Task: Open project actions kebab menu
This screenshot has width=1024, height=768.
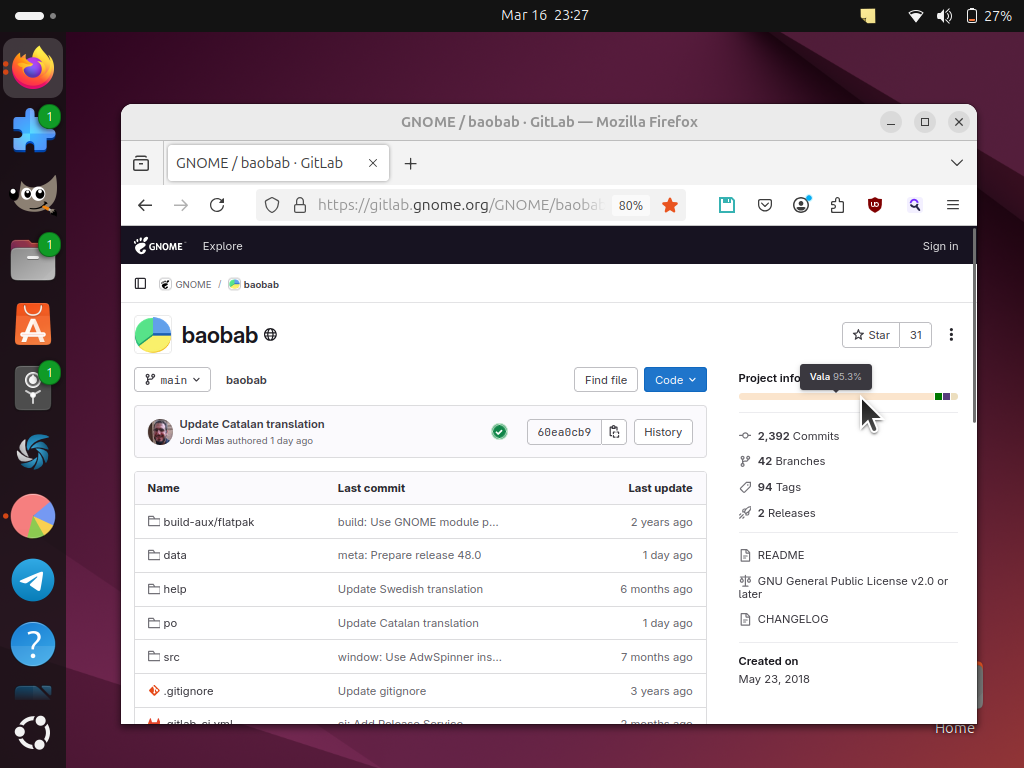Action: [x=951, y=335]
